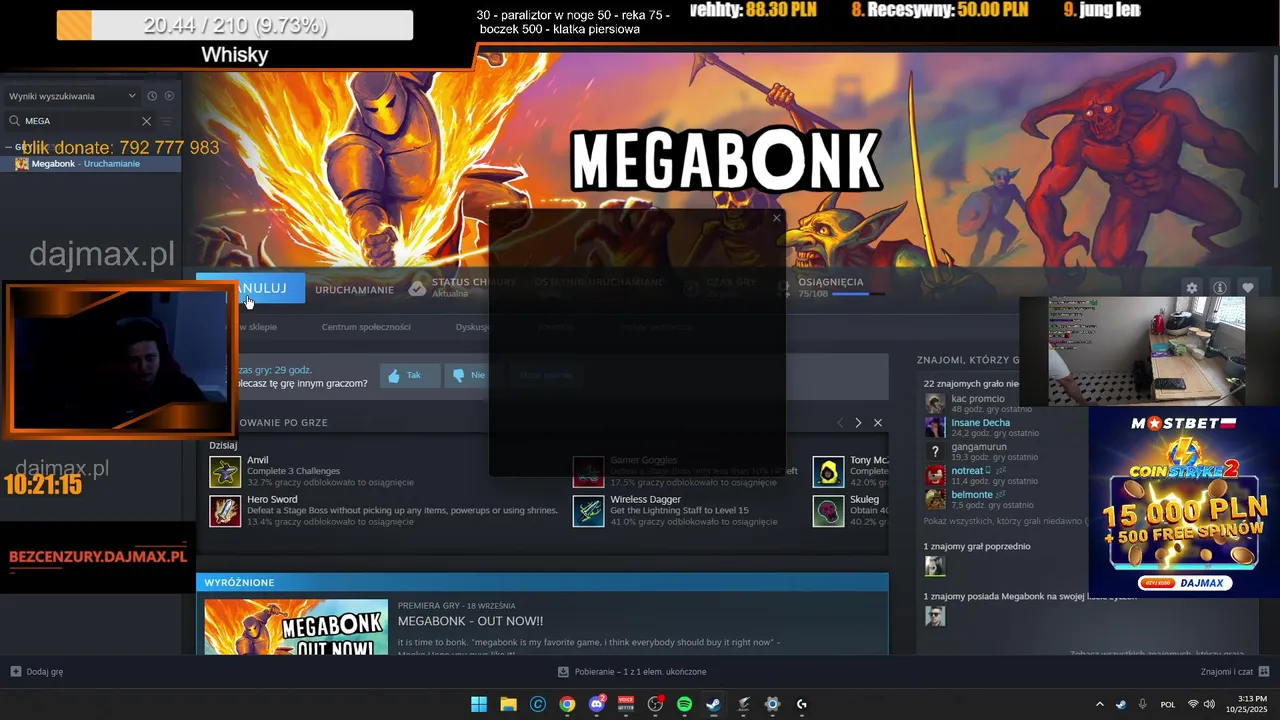Screen dimensions: 1280x720
Task: Open MEGABONK - OUT NOW!! news headline
Action: [x=470, y=621]
